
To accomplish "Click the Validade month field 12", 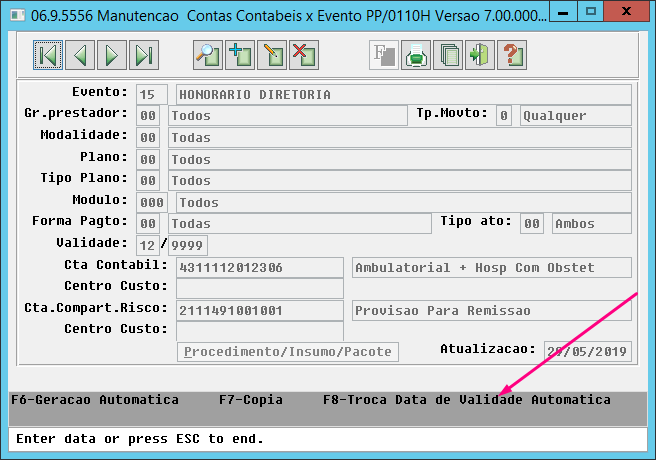I will [x=148, y=245].
